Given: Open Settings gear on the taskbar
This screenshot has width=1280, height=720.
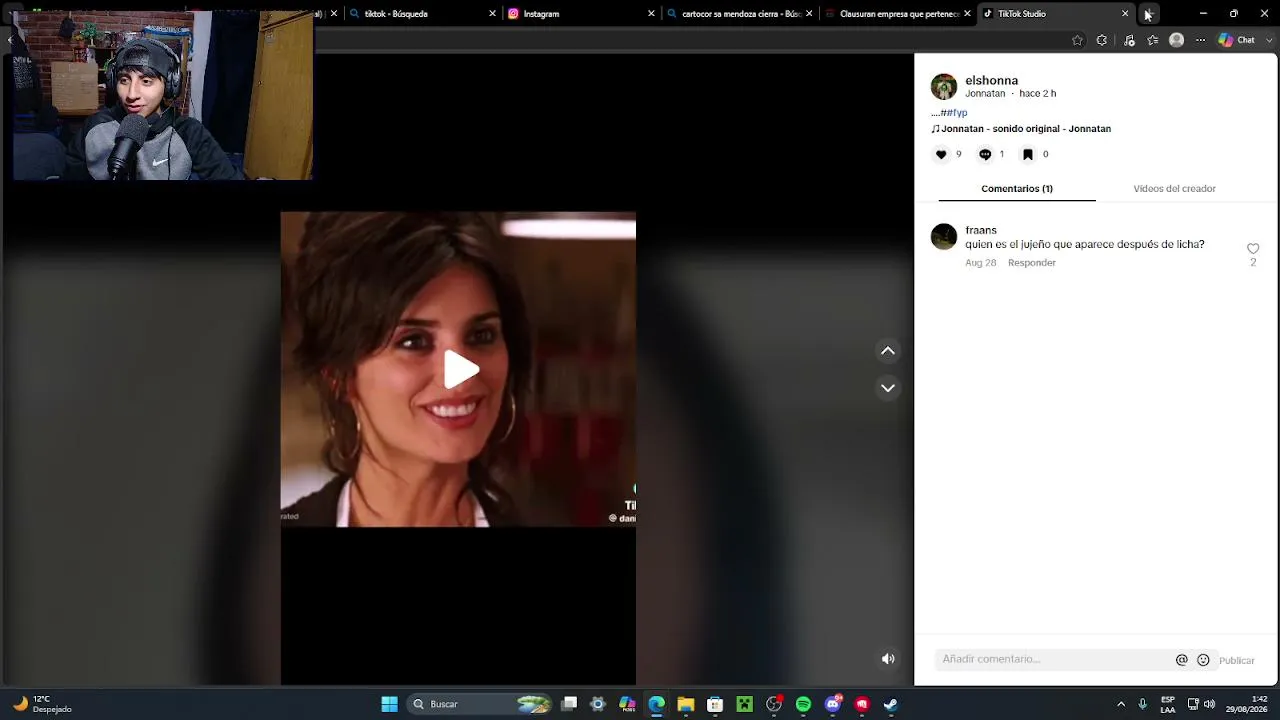Looking at the screenshot, I should click(598, 704).
